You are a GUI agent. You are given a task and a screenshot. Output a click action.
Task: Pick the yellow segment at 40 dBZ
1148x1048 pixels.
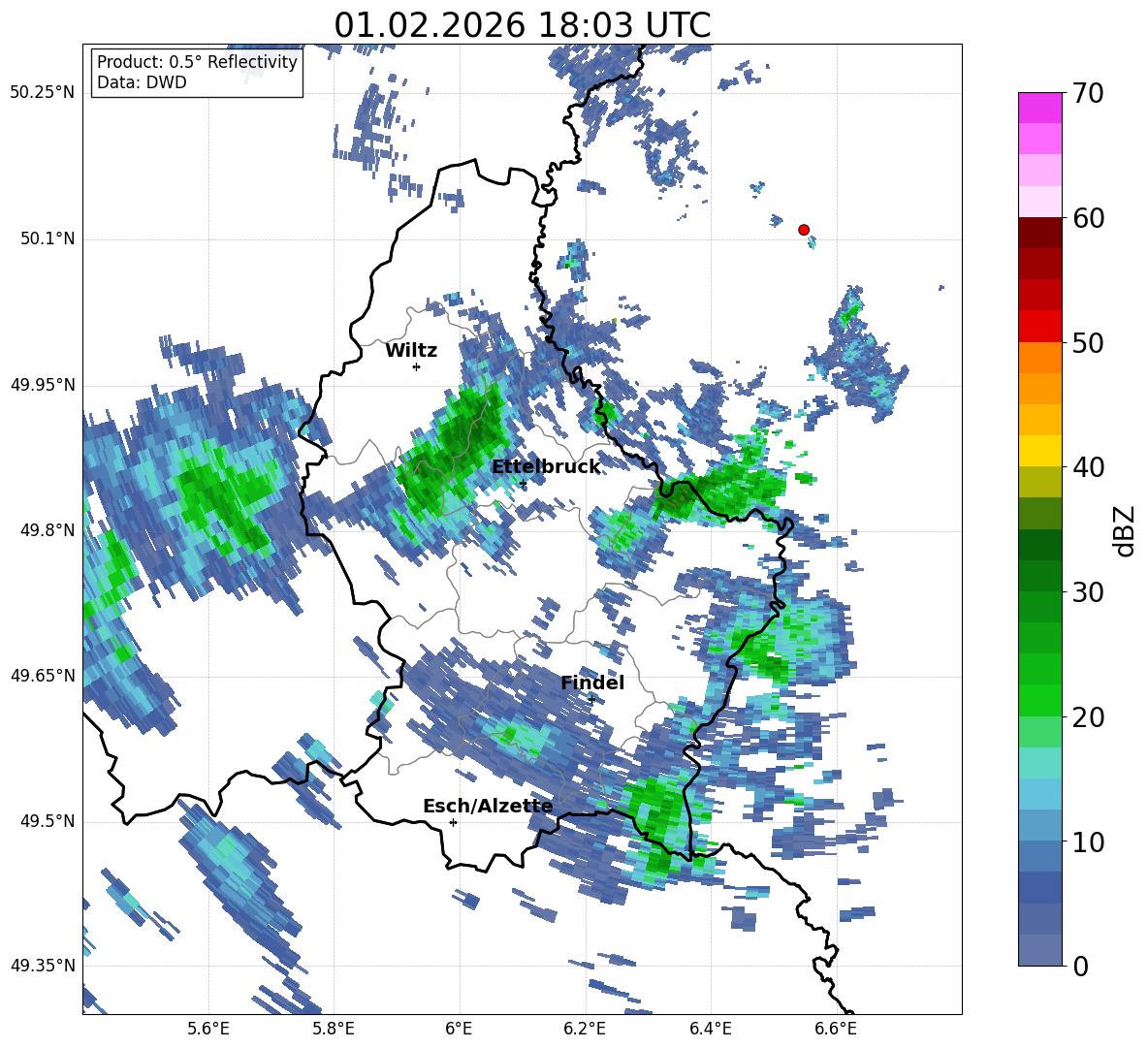(1039, 451)
